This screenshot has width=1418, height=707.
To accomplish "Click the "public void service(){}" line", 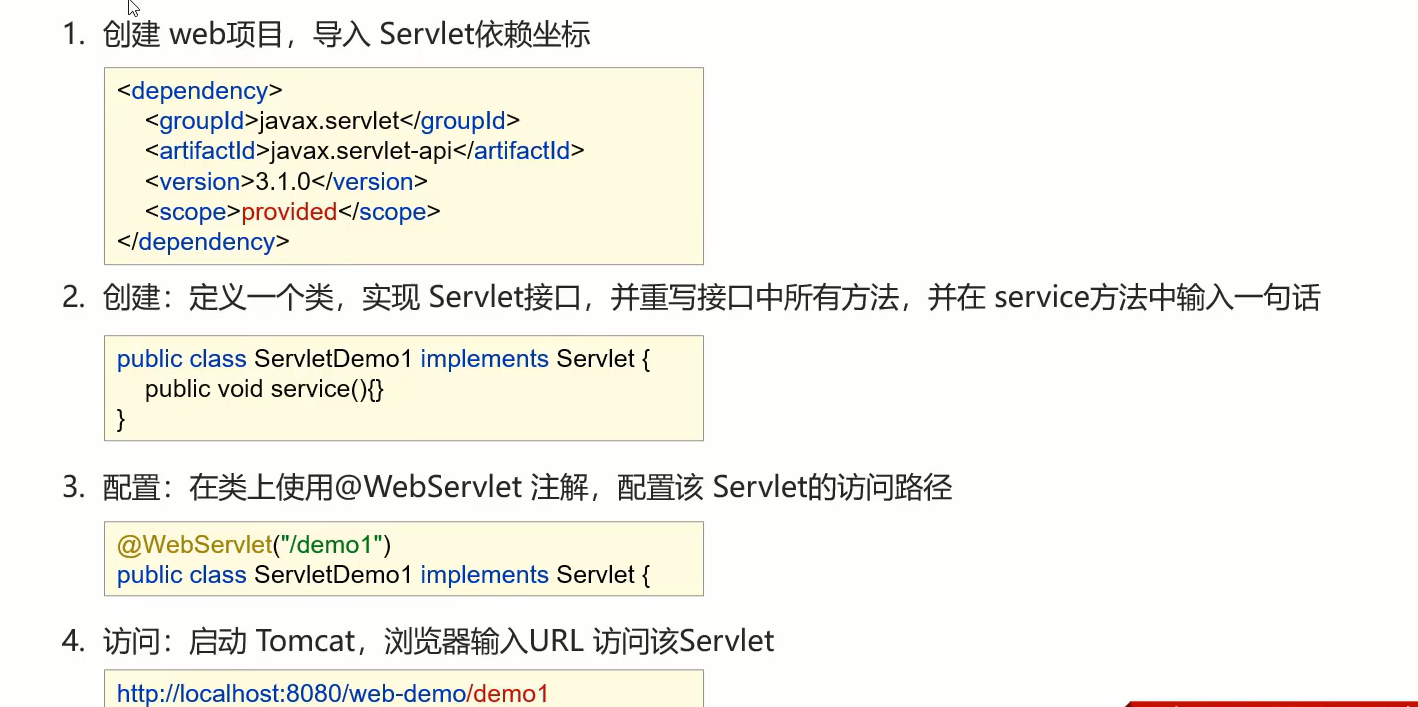I will point(264,388).
